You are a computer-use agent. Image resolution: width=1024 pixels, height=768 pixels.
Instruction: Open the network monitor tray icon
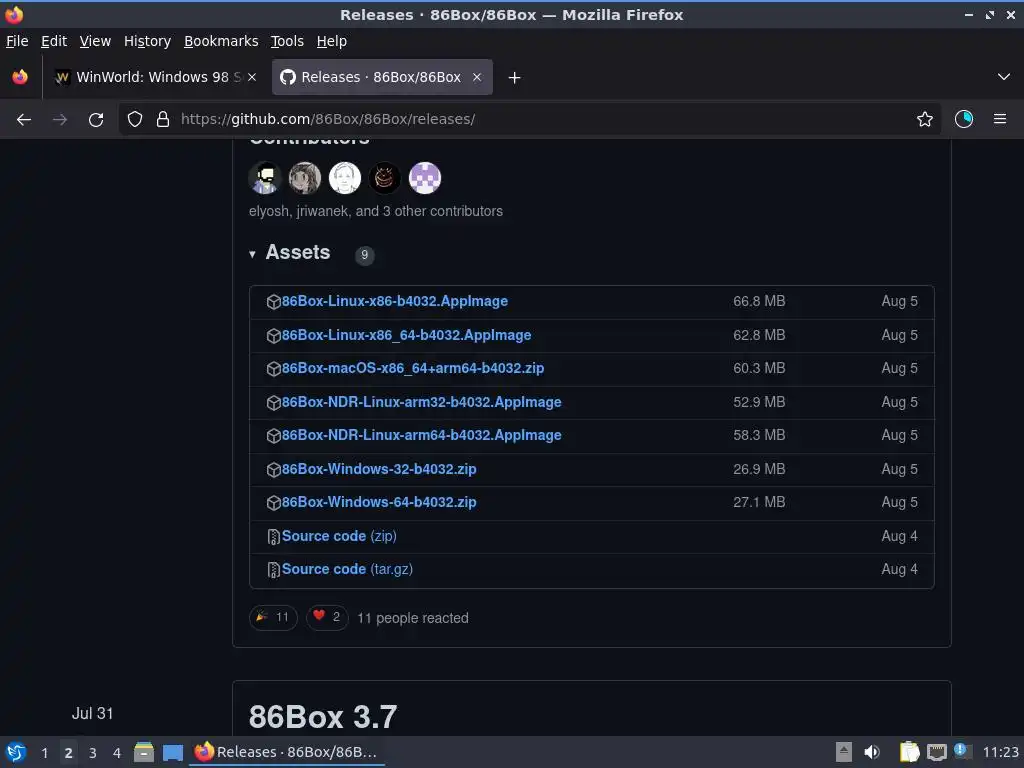pyautogui.click(x=936, y=752)
